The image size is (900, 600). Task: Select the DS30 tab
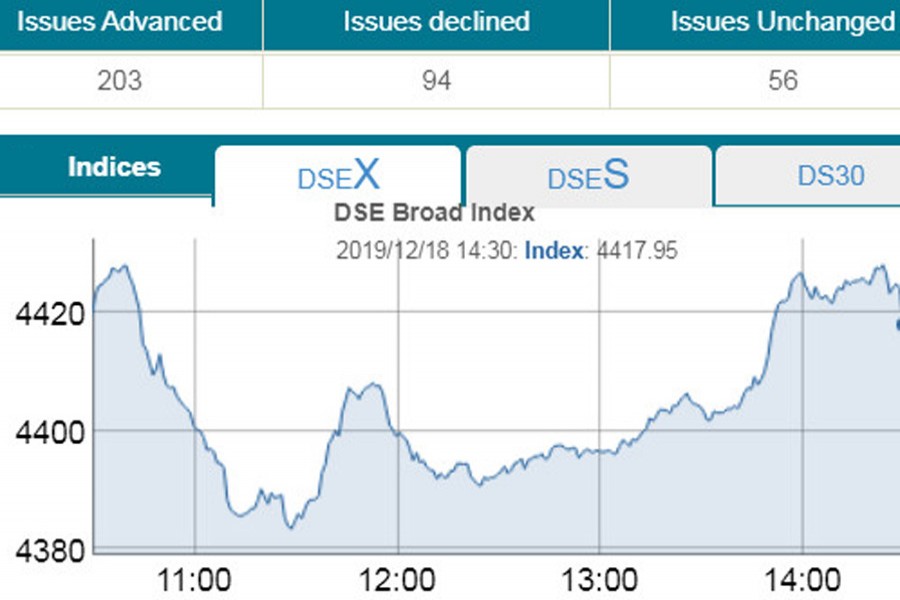[830, 176]
